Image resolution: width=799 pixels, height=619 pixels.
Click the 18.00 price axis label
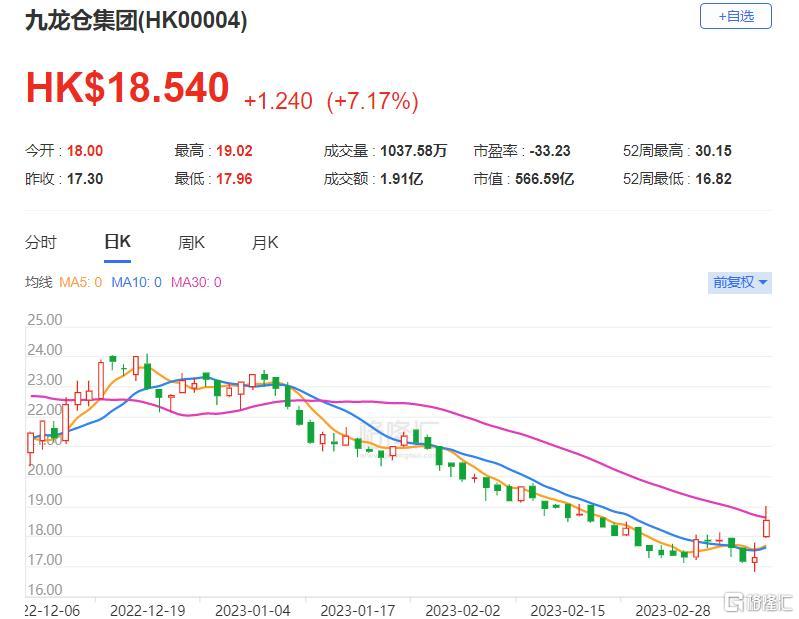[x=45, y=530]
